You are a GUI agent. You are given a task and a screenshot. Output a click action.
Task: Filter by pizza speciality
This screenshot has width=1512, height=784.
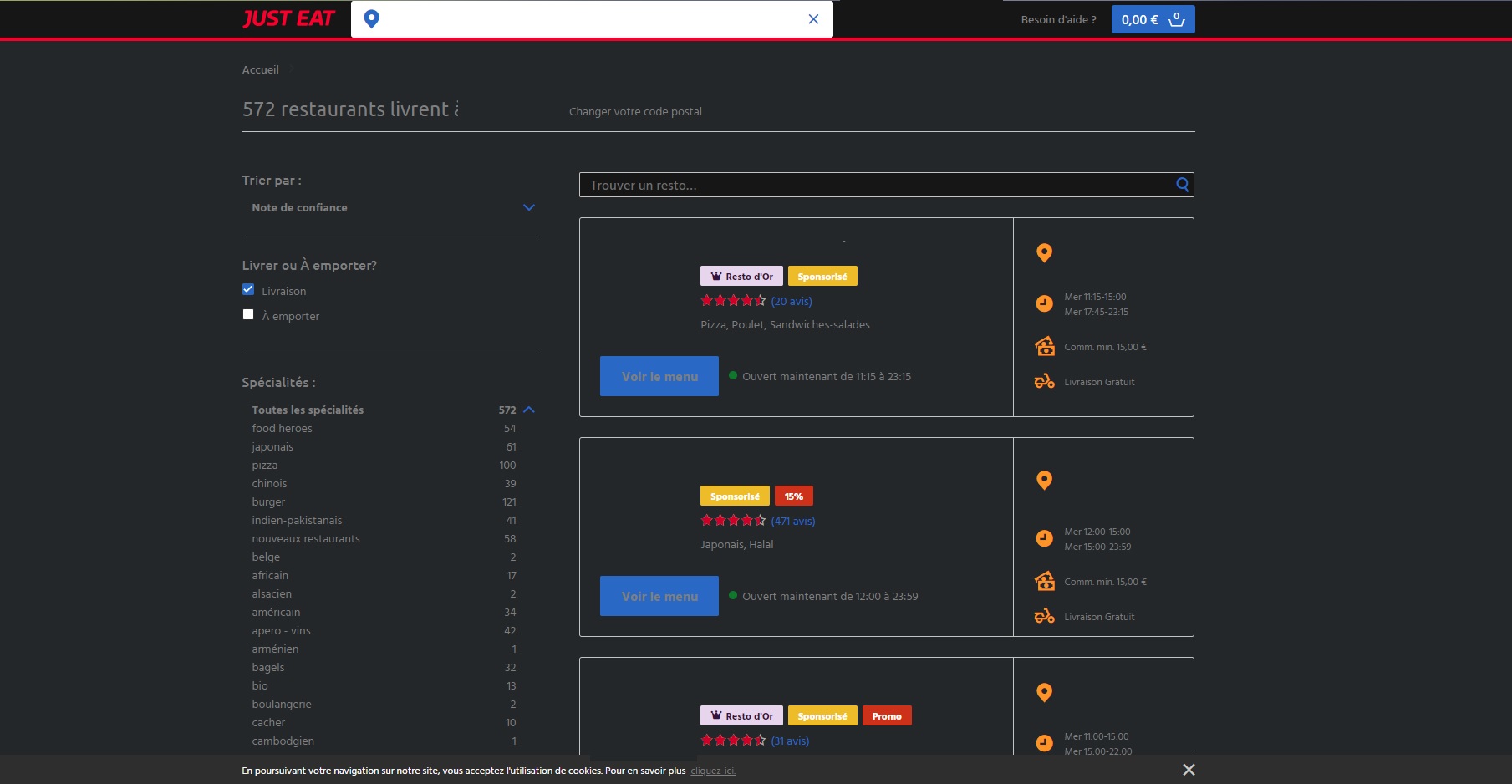[265, 465]
